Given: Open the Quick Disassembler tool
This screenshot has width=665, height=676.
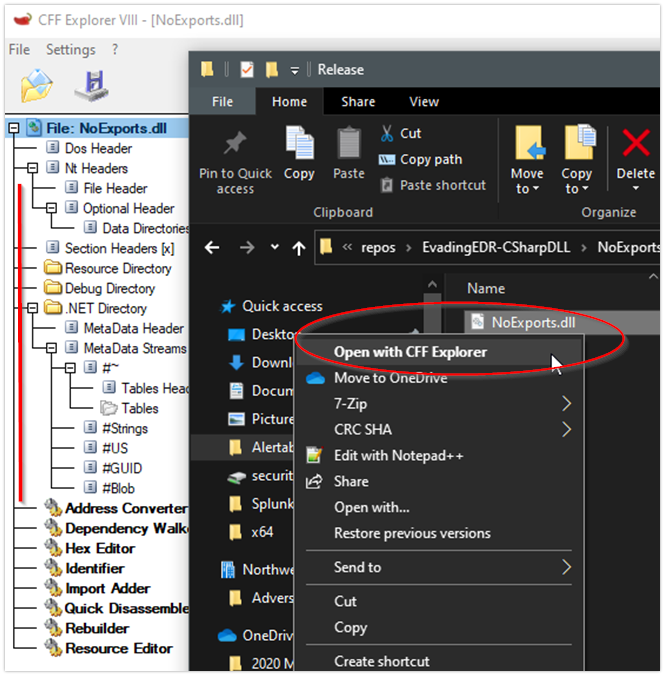Looking at the screenshot, I should pos(116,608).
